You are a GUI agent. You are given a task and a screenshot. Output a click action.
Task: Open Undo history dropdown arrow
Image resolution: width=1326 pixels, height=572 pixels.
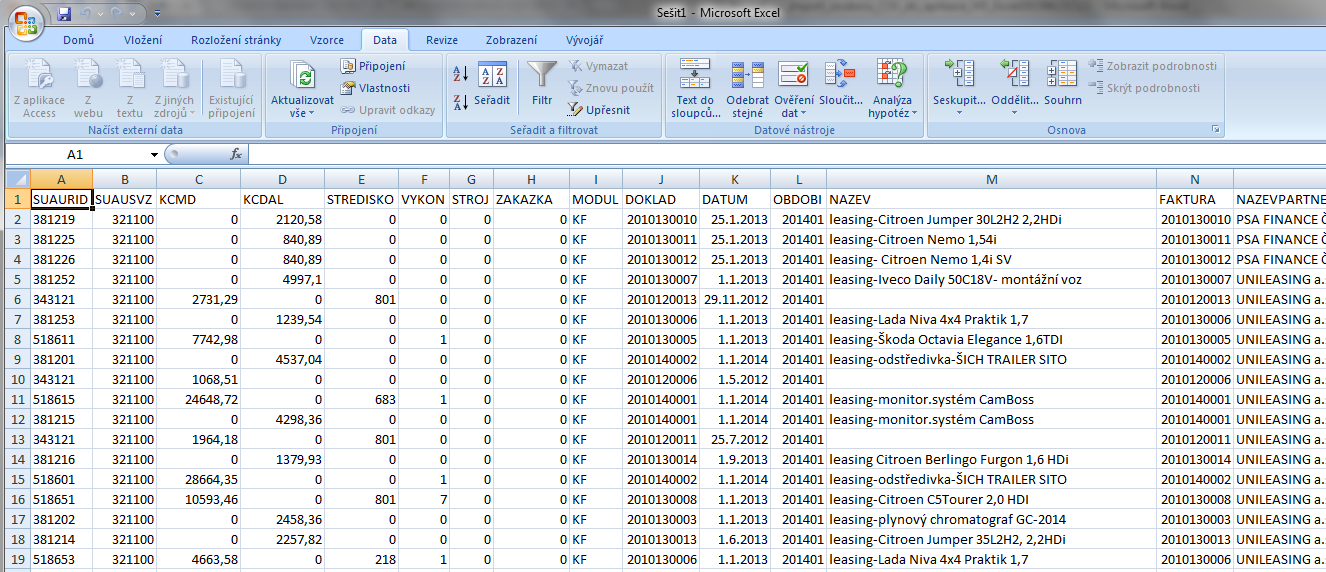[x=103, y=15]
